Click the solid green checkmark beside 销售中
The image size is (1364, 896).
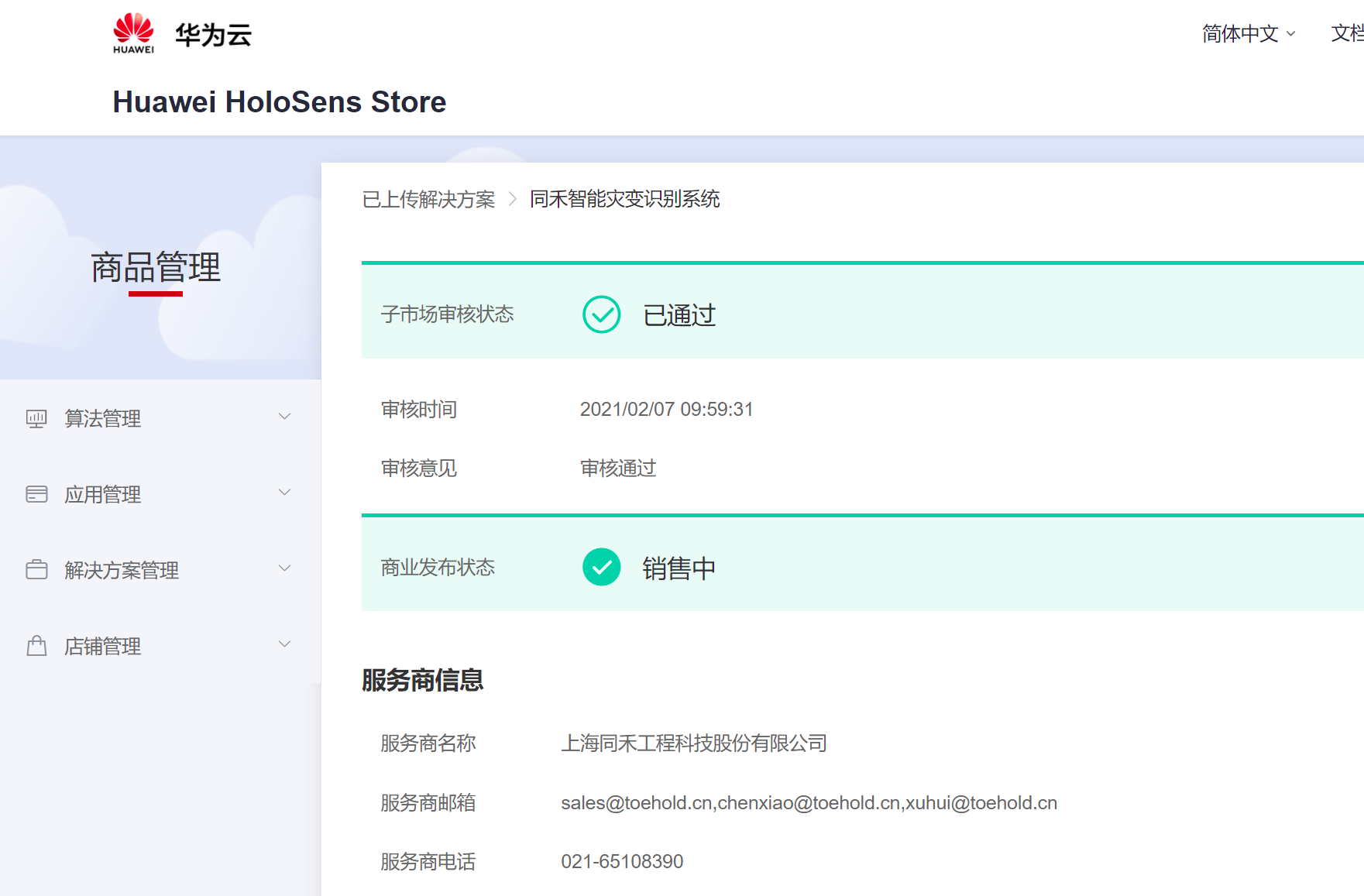[x=601, y=567]
